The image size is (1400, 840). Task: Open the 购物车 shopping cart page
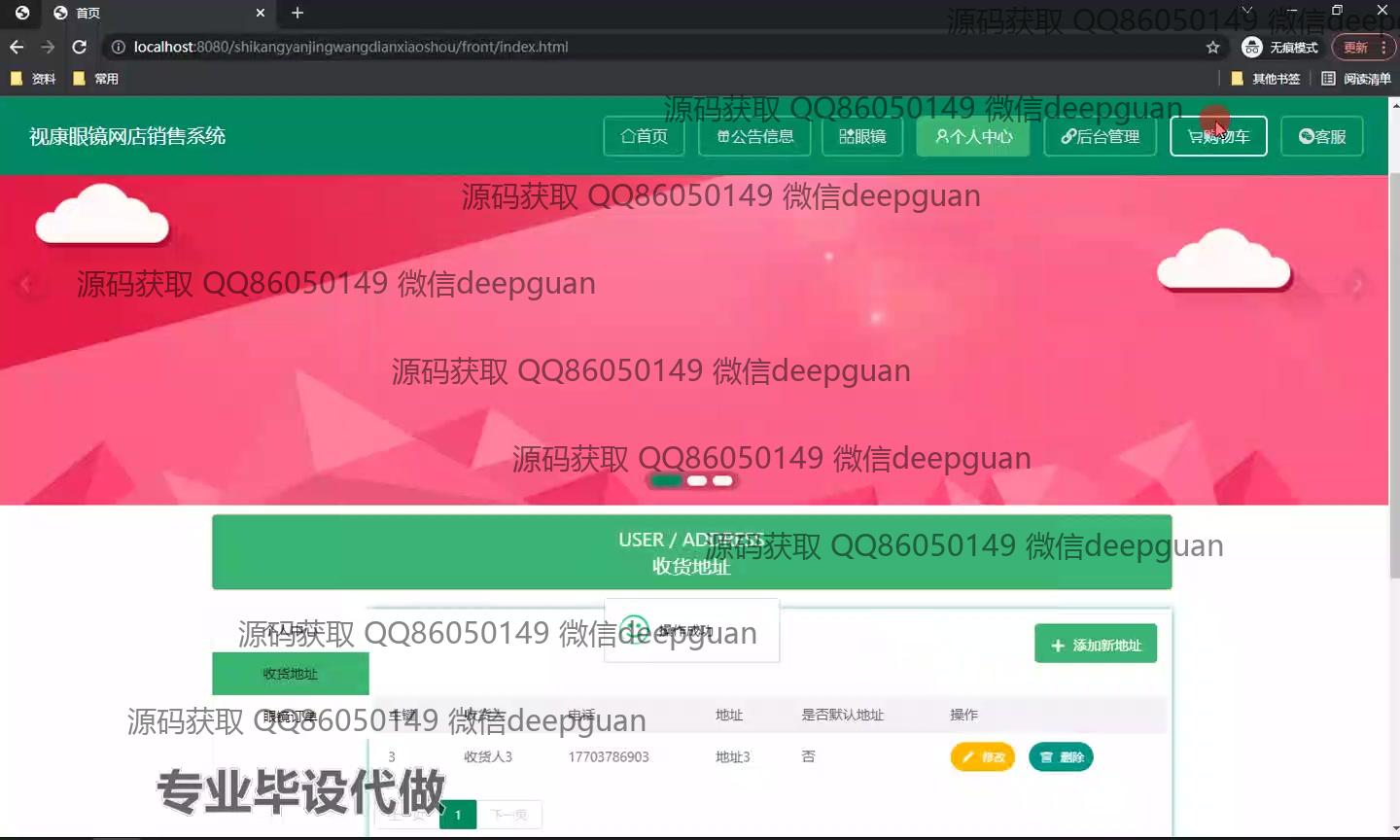1218,136
